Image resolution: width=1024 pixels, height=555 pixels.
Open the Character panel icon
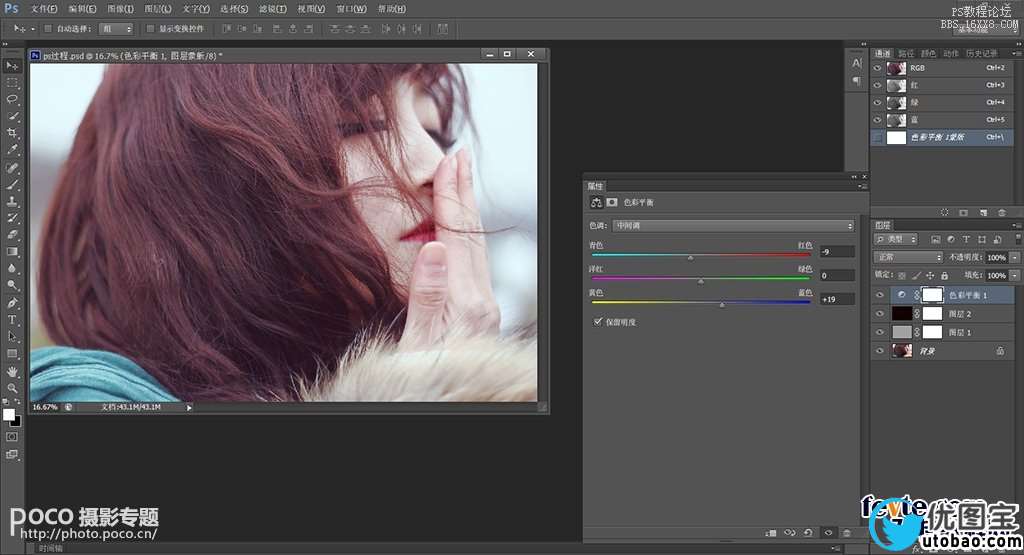pyautogui.click(x=857, y=63)
